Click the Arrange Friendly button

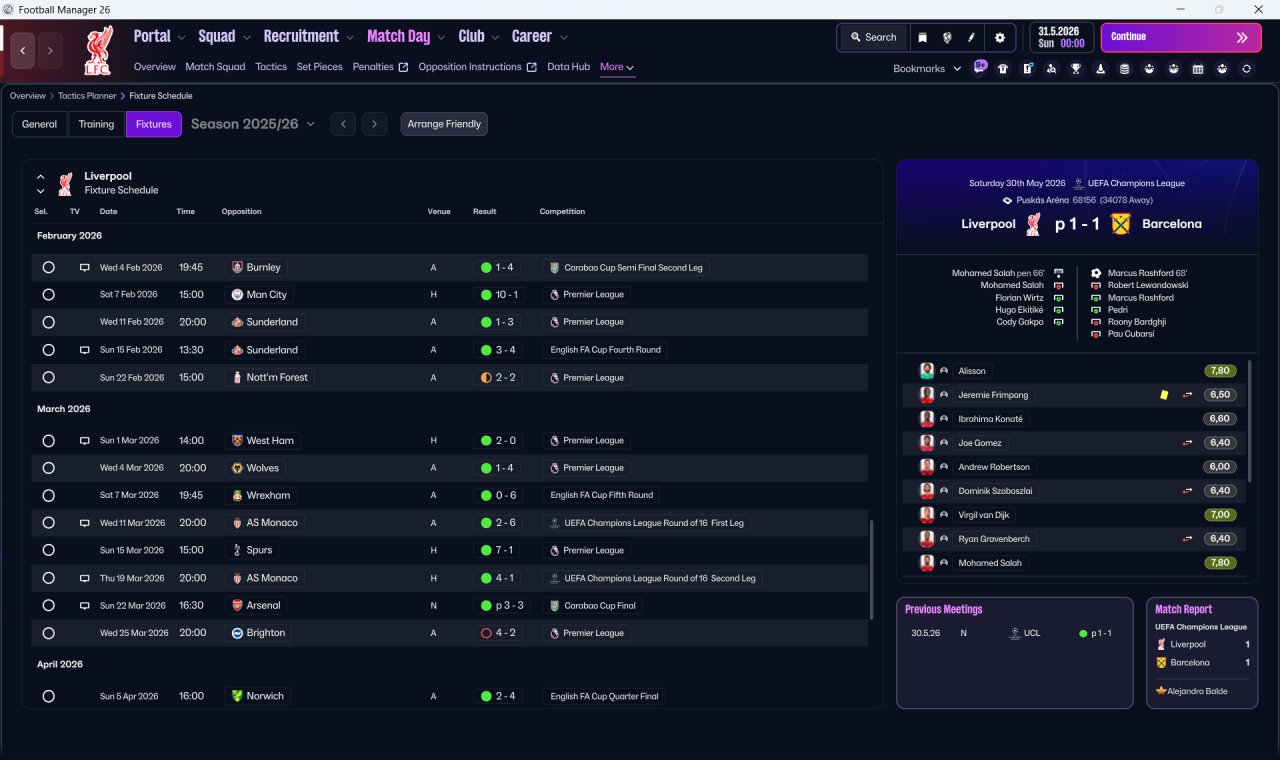444,124
